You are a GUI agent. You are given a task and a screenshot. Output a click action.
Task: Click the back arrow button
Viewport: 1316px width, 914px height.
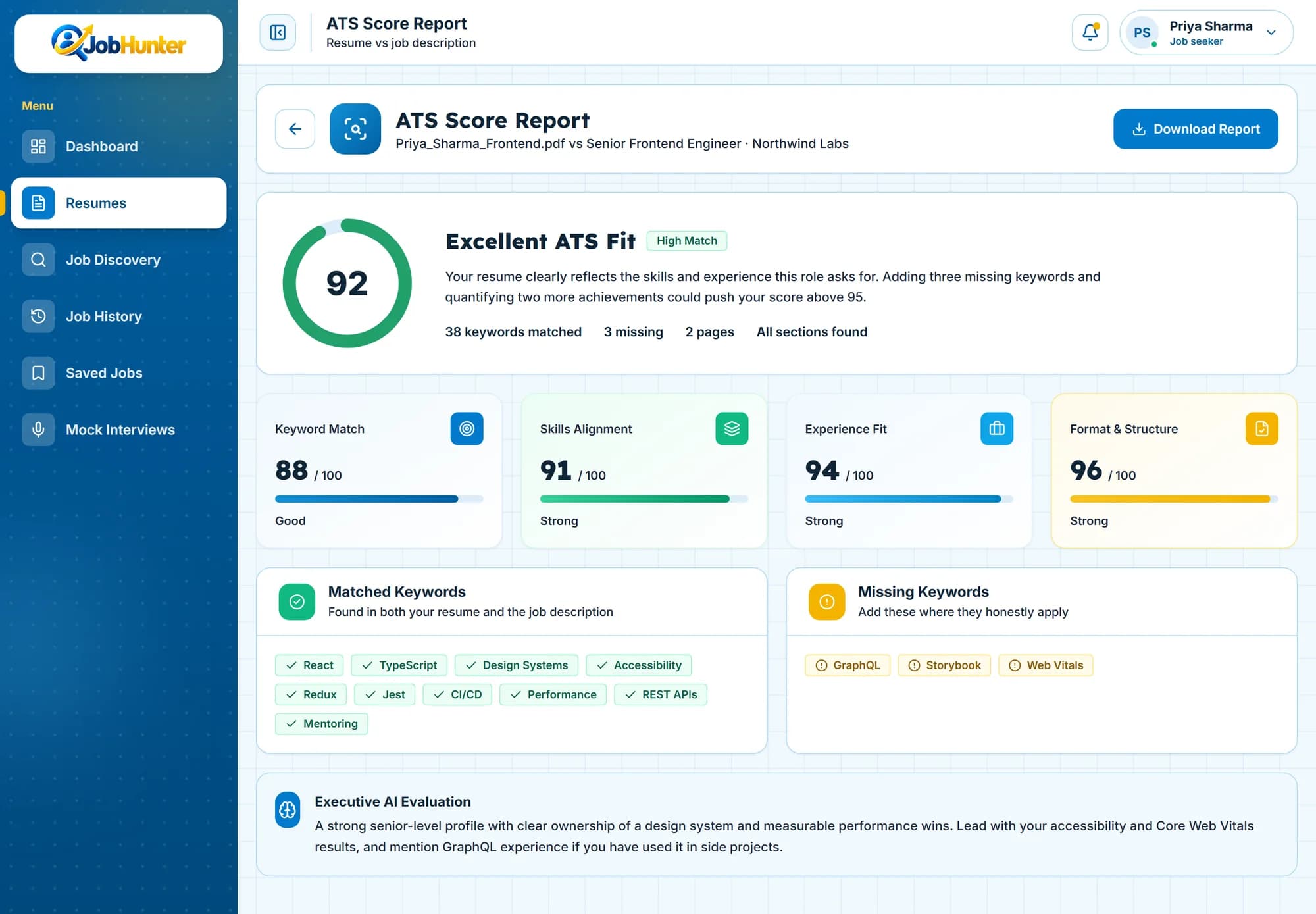295,128
